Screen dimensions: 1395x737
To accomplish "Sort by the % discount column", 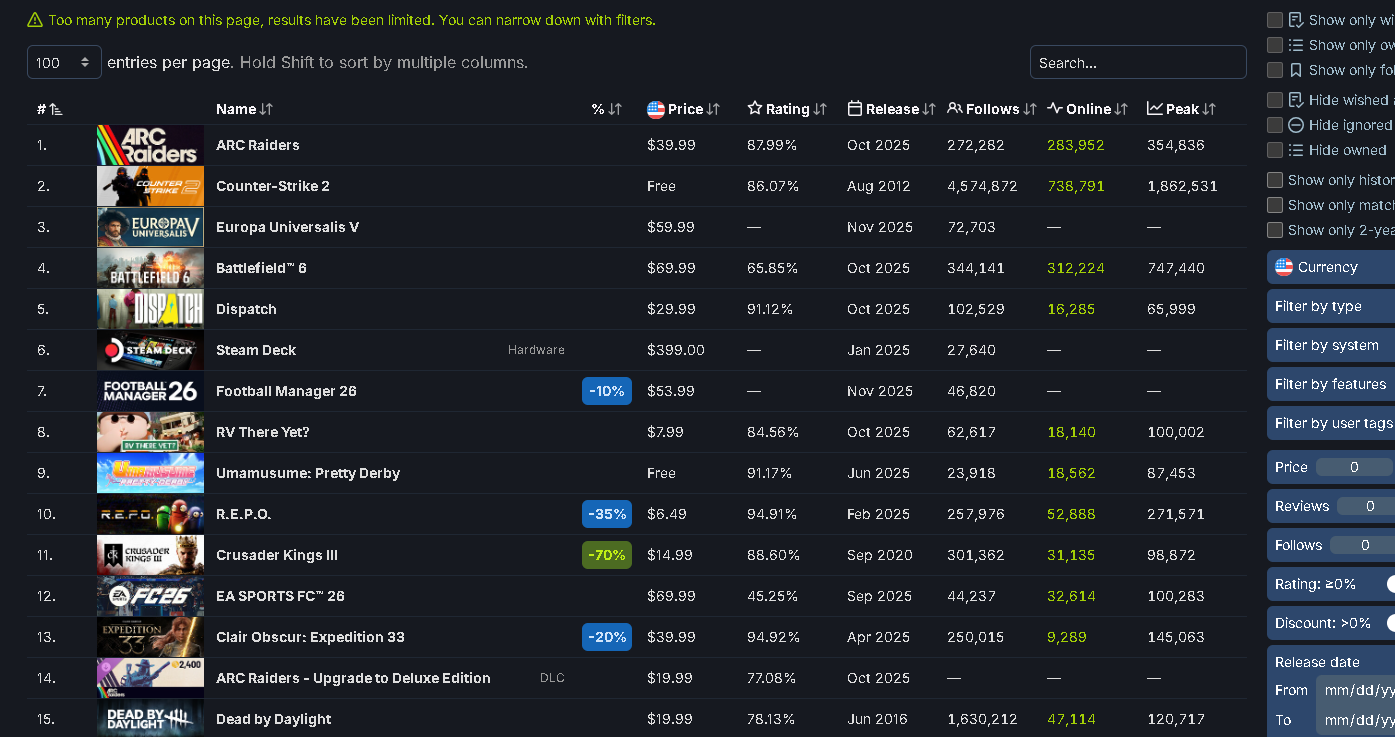I will 607,109.
